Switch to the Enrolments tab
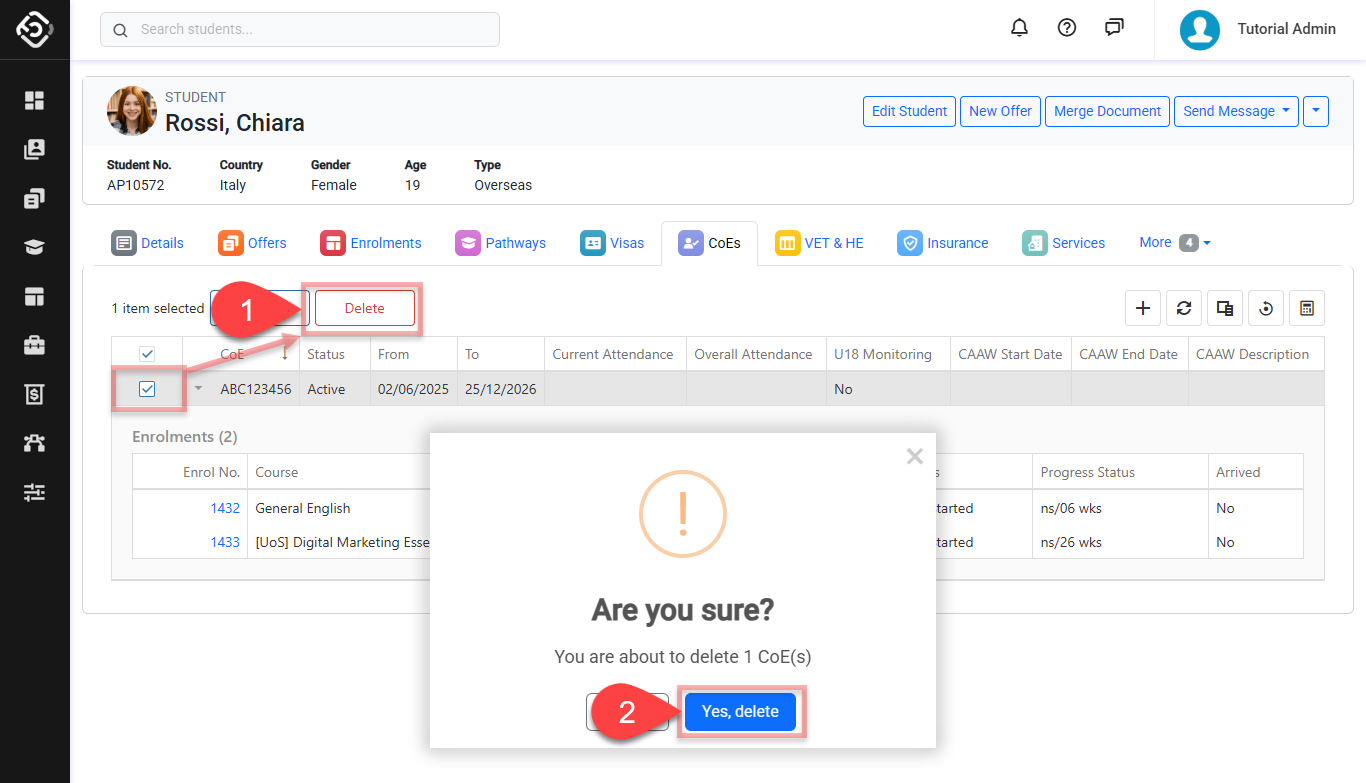 coord(371,243)
